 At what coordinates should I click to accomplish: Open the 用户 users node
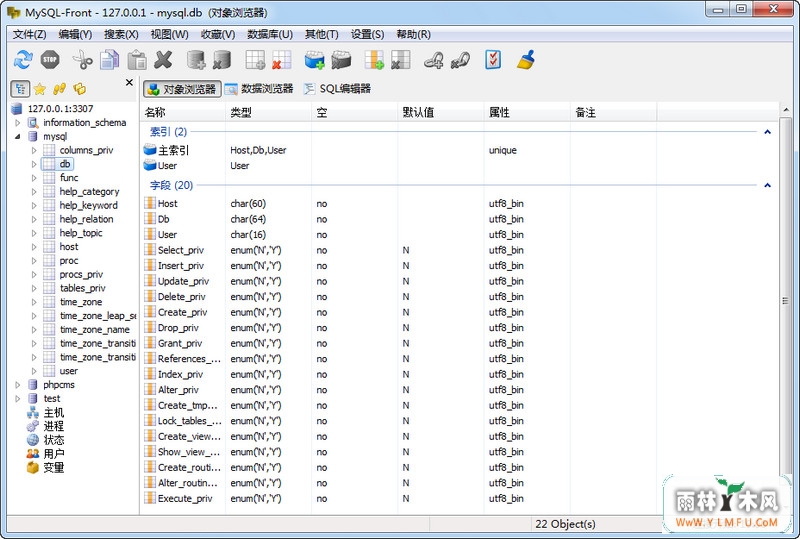(x=54, y=453)
